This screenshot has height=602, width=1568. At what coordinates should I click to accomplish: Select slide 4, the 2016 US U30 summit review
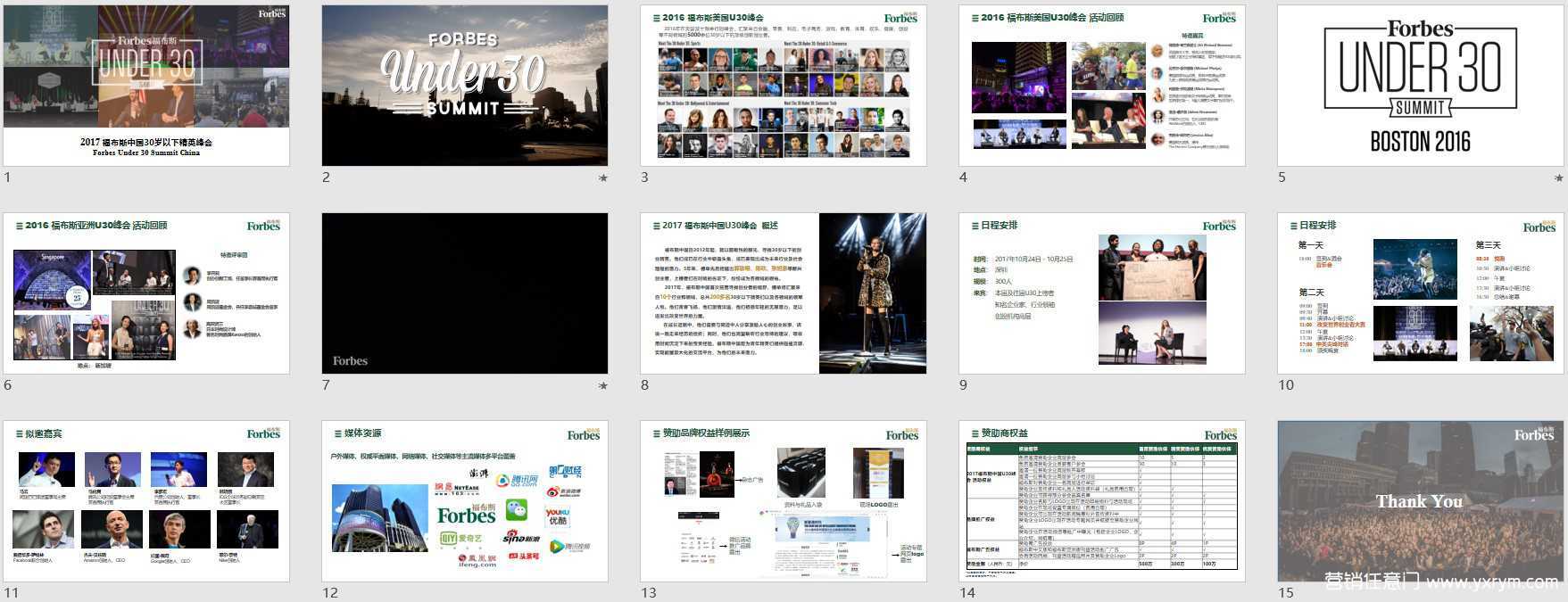1102,86
